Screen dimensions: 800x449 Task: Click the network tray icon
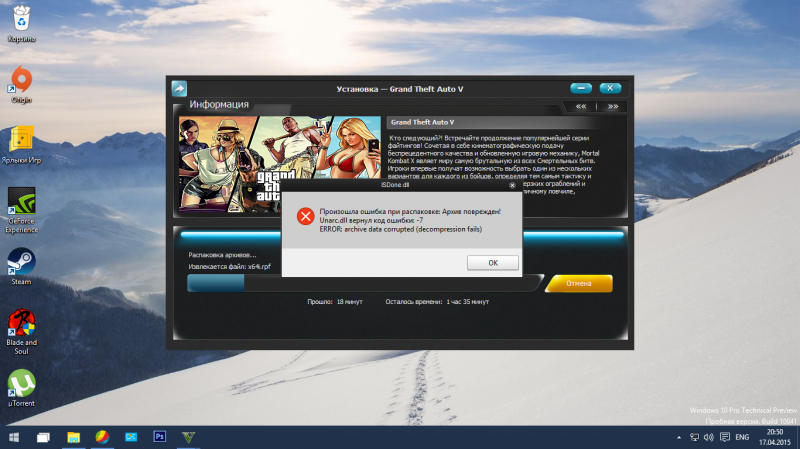[x=694, y=437]
